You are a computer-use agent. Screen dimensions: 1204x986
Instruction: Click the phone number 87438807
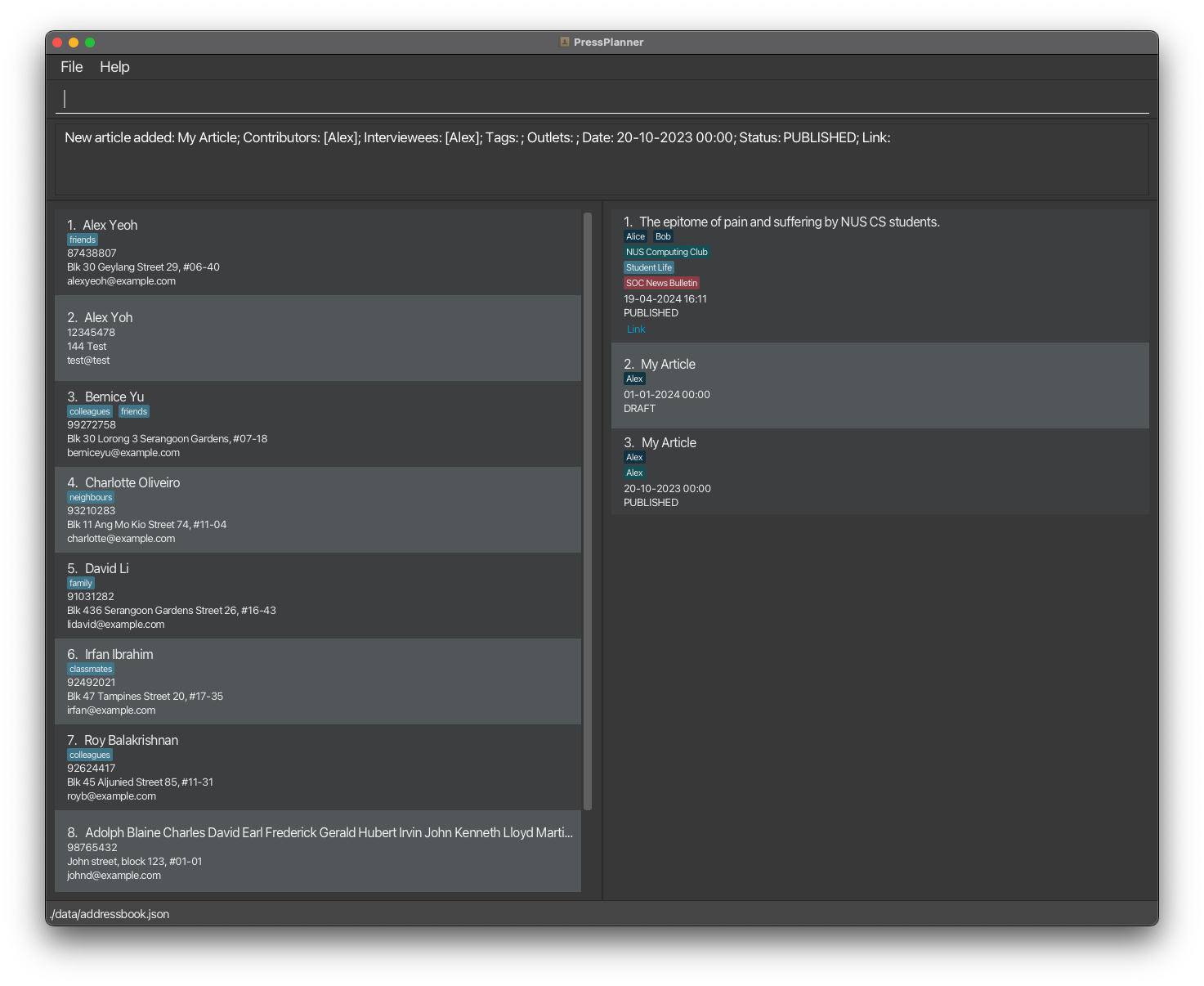[92, 253]
